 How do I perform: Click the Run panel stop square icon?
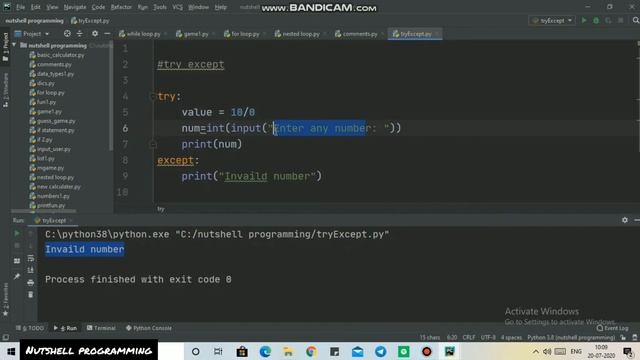(x=17, y=245)
